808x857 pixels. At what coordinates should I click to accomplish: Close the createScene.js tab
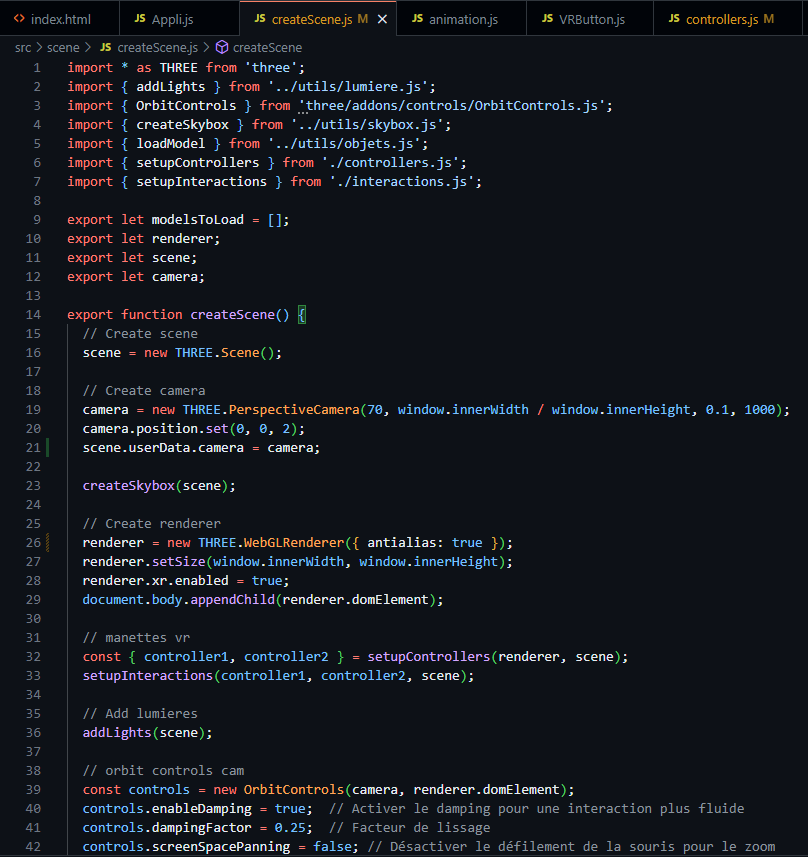[381, 19]
